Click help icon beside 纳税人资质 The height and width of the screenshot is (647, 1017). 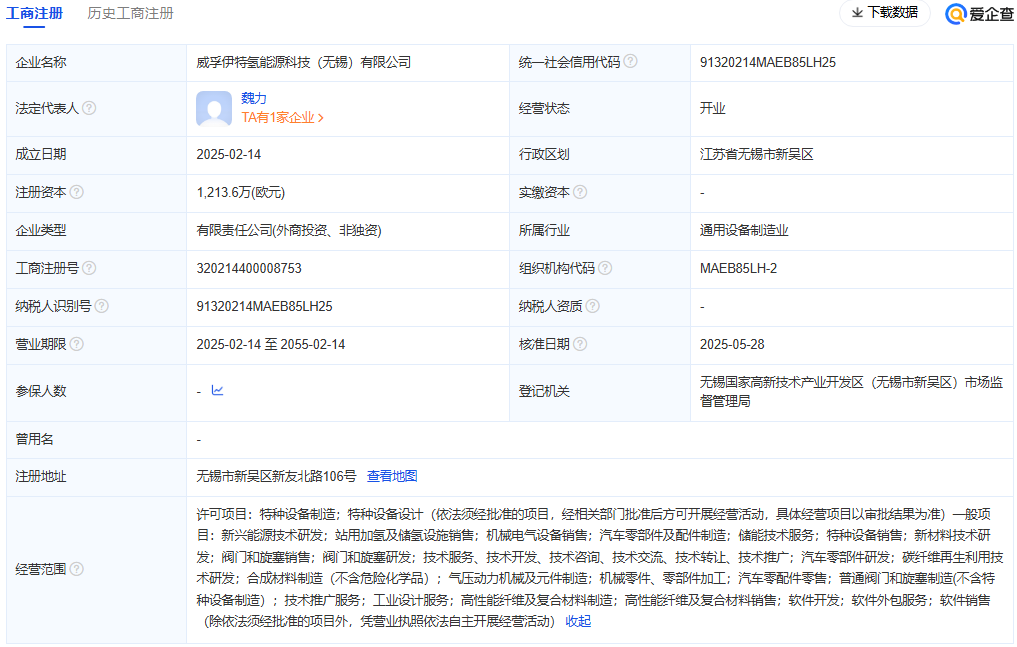click(x=592, y=306)
